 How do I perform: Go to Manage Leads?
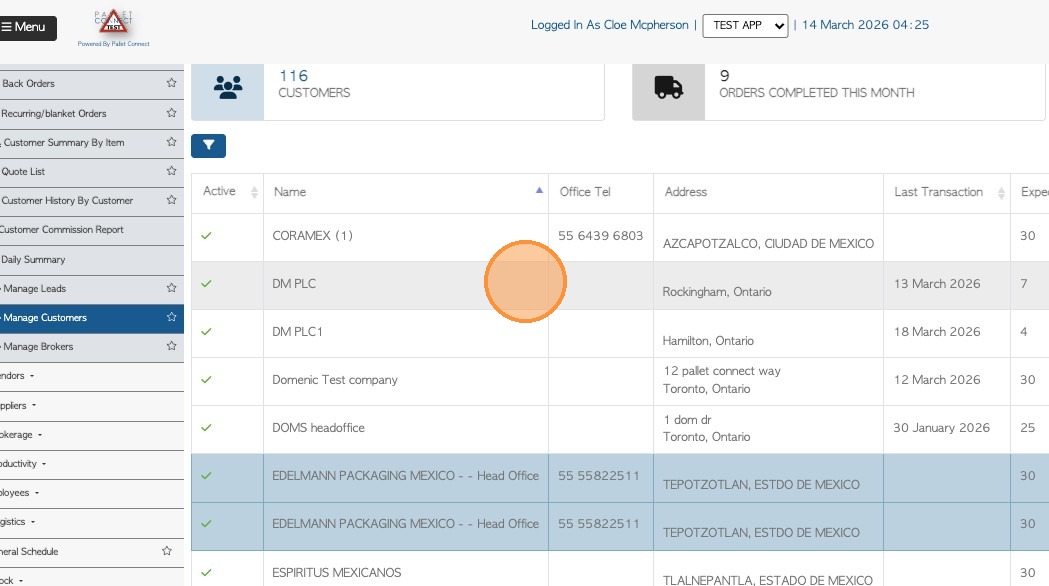(34, 288)
